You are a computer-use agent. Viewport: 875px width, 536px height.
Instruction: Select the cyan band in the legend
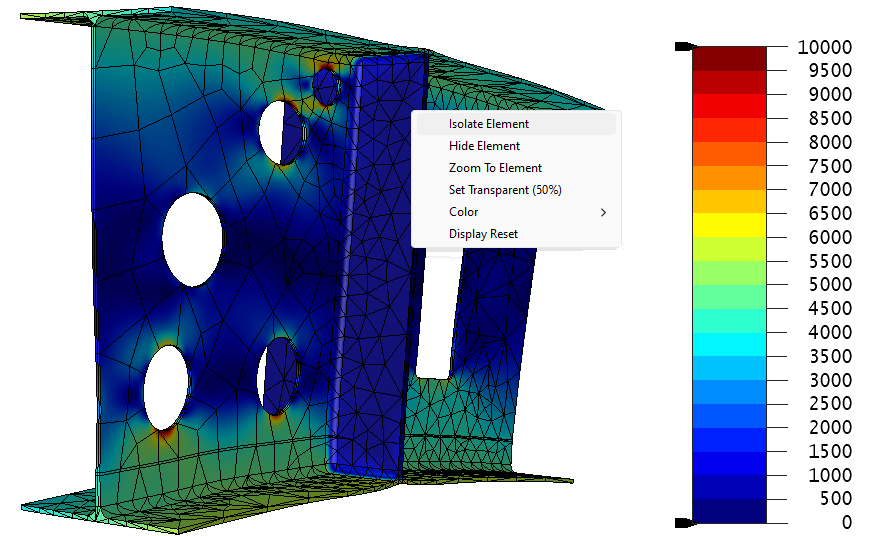[x=729, y=344]
